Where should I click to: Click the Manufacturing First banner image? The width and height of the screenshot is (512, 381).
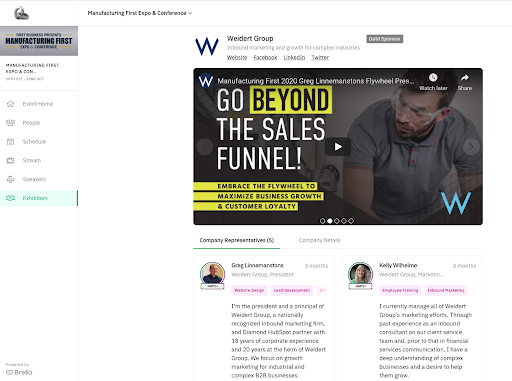(x=39, y=41)
